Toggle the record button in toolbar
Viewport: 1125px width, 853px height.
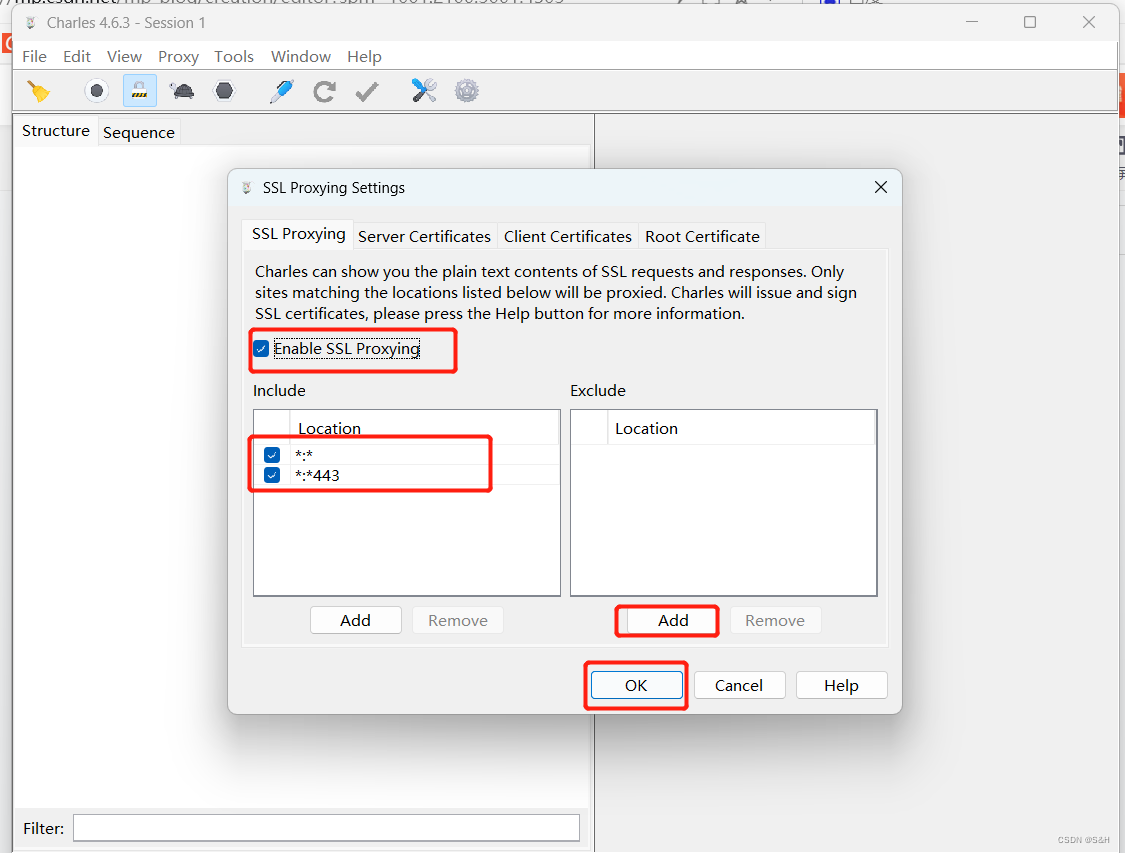[x=96, y=91]
